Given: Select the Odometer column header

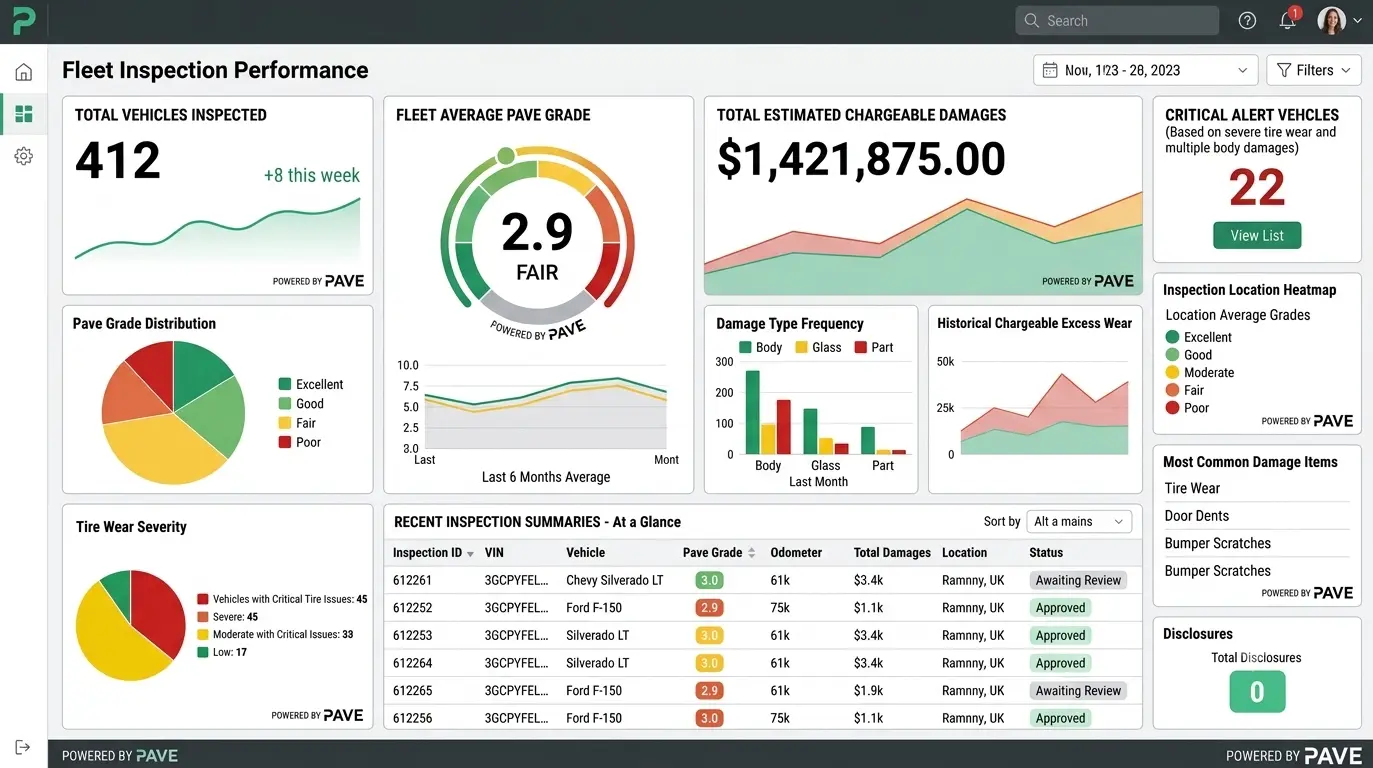Looking at the screenshot, I should [x=796, y=552].
